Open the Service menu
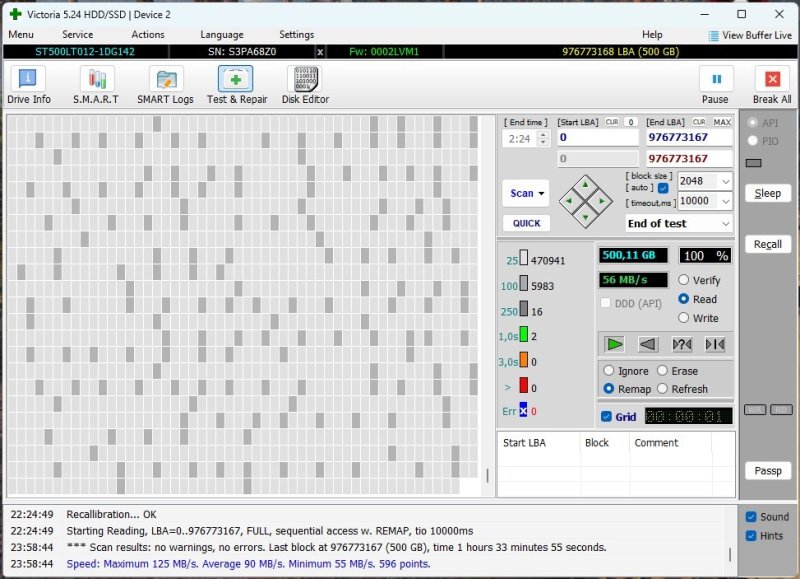This screenshot has height=579, width=800. (77, 35)
